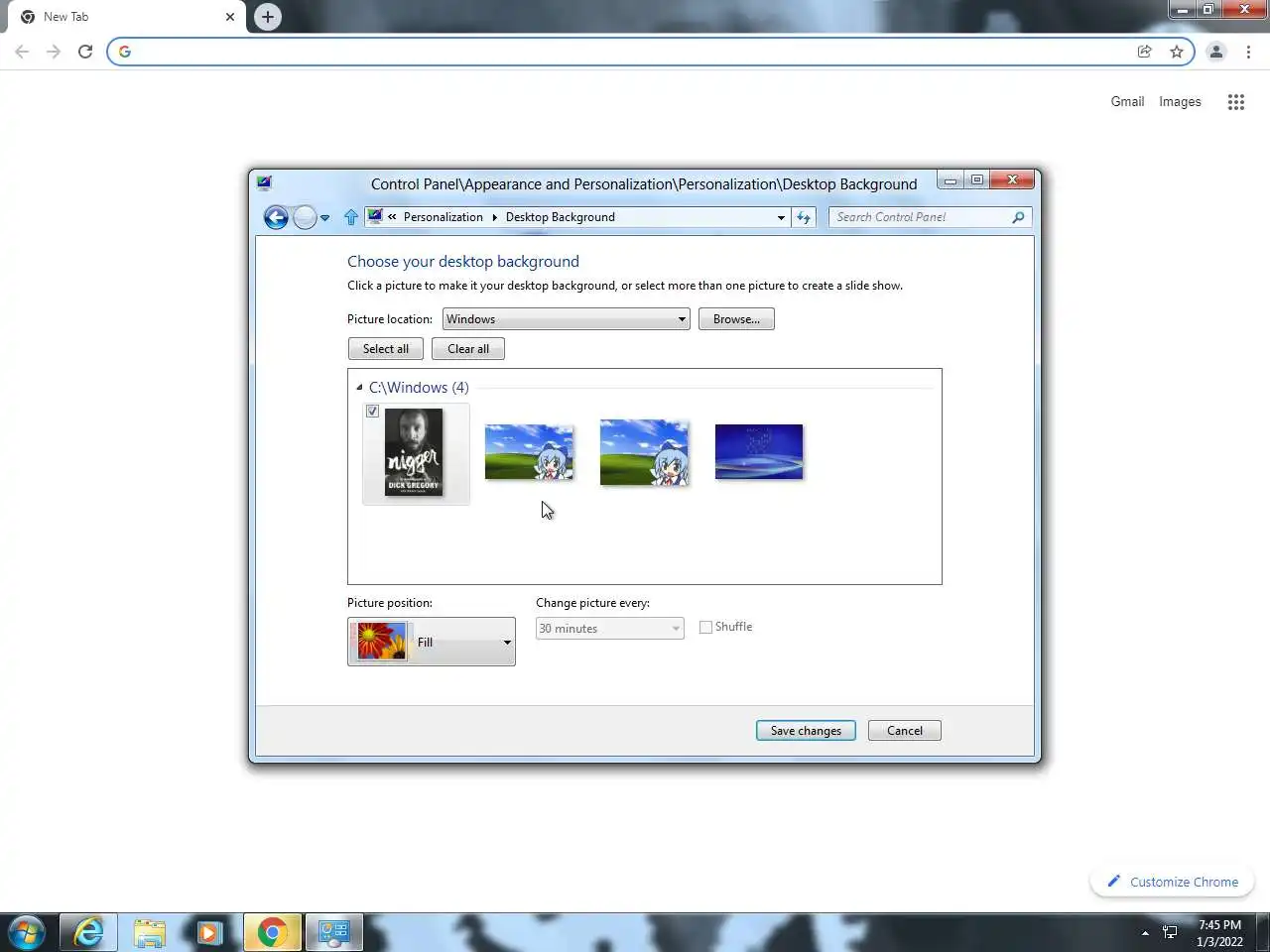This screenshot has width=1270, height=952.
Task: Click Customize Chrome button
Action: click(x=1172, y=882)
